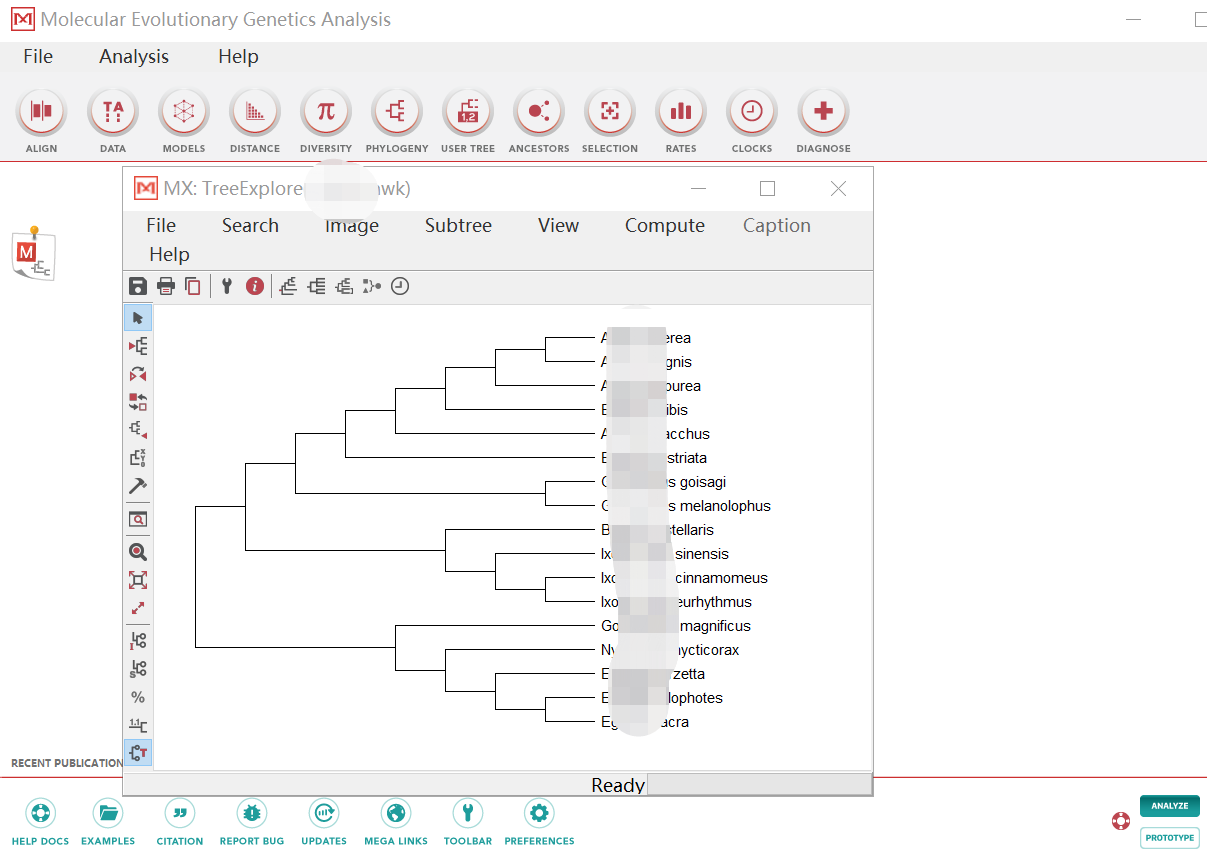Image resolution: width=1207 pixels, height=849 pixels.
Task: Select the flip subtree tool
Action: point(138,374)
